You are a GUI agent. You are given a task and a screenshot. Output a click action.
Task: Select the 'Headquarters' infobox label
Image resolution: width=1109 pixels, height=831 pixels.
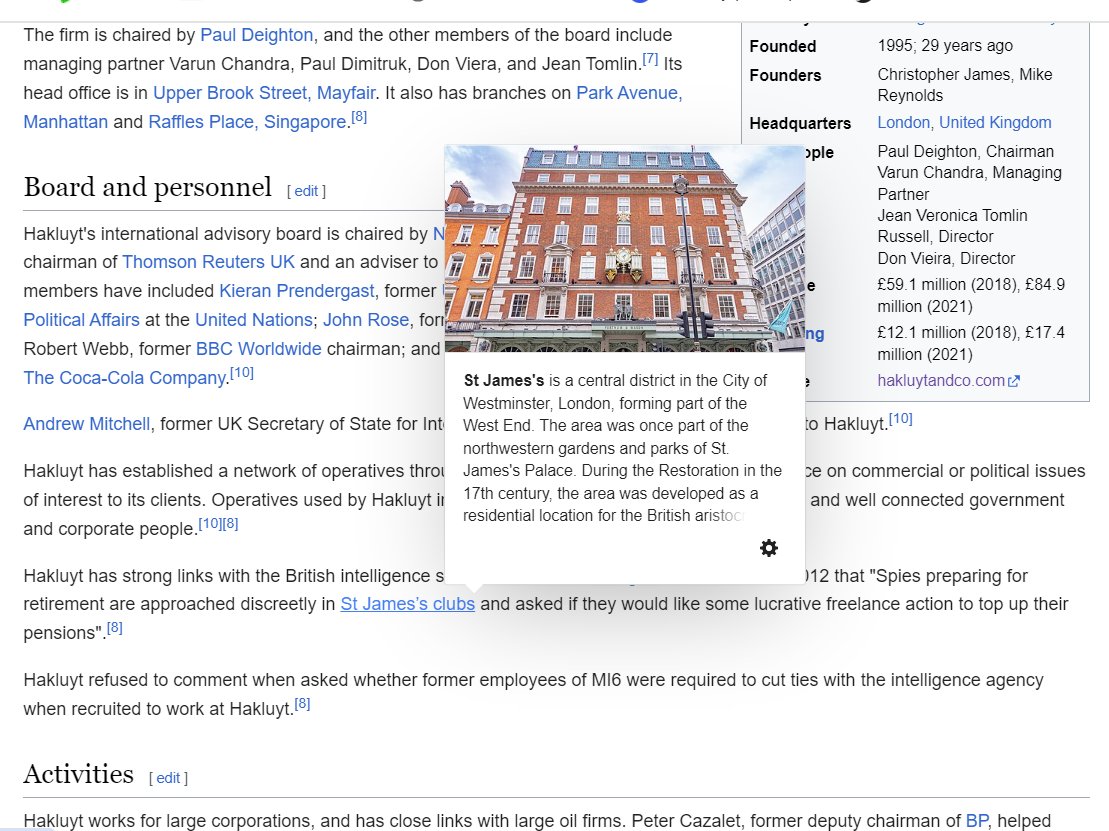click(x=800, y=124)
